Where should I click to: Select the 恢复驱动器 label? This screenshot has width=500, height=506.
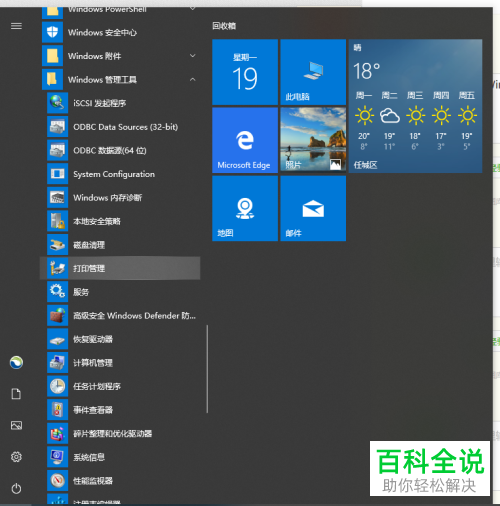(93, 339)
